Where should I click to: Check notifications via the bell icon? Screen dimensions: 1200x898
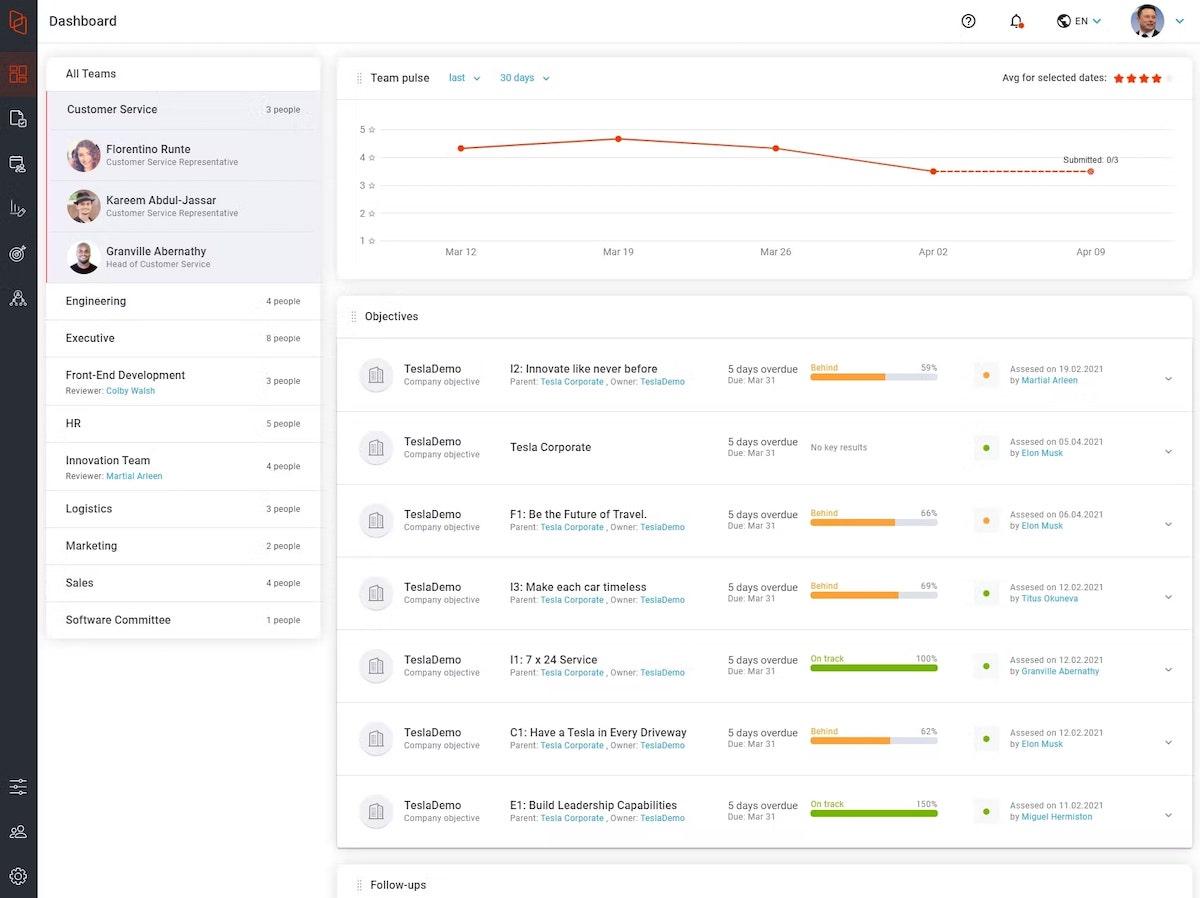tap(1016, 21)
